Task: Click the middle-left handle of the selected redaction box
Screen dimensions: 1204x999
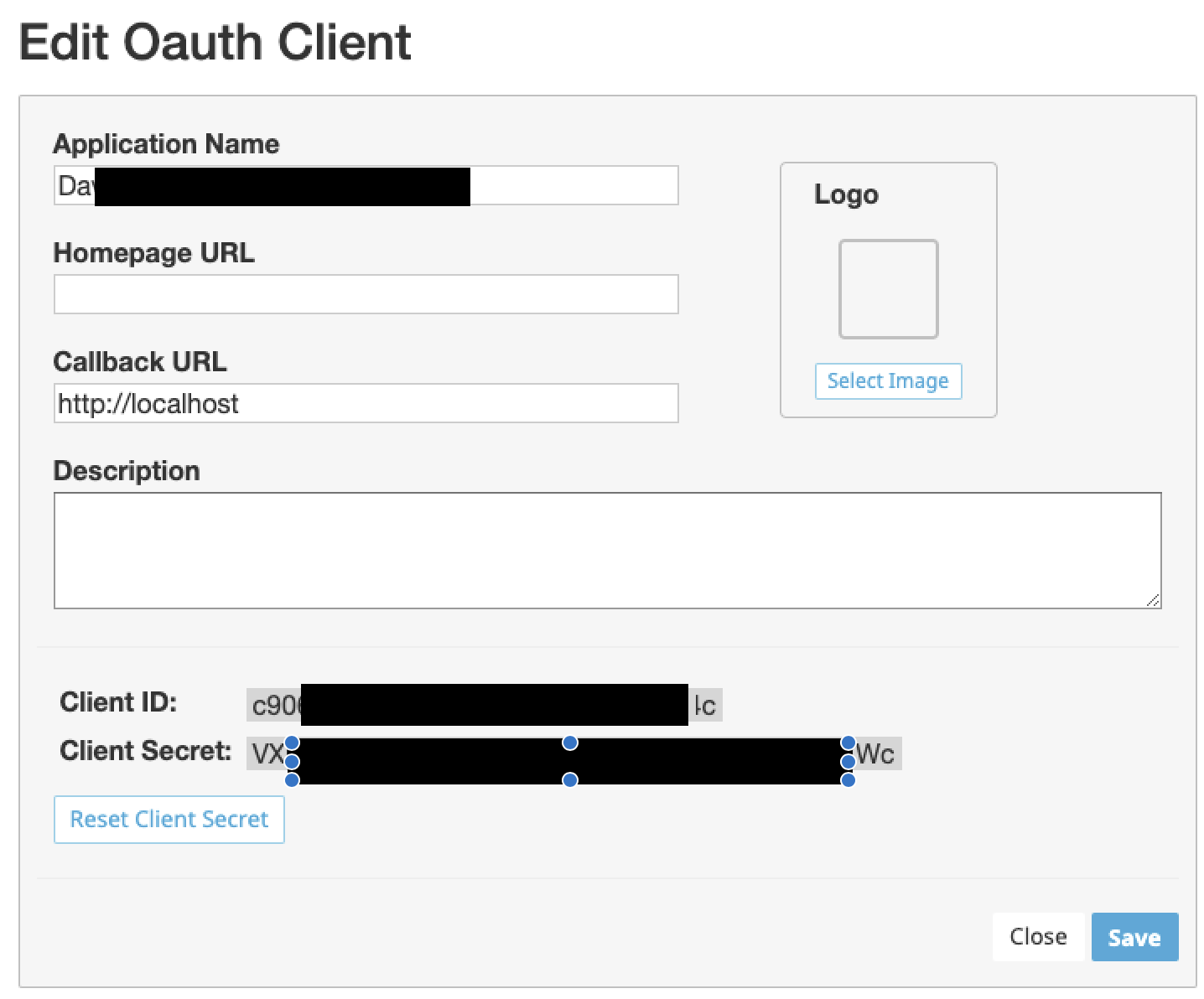Action: [292, 762]
